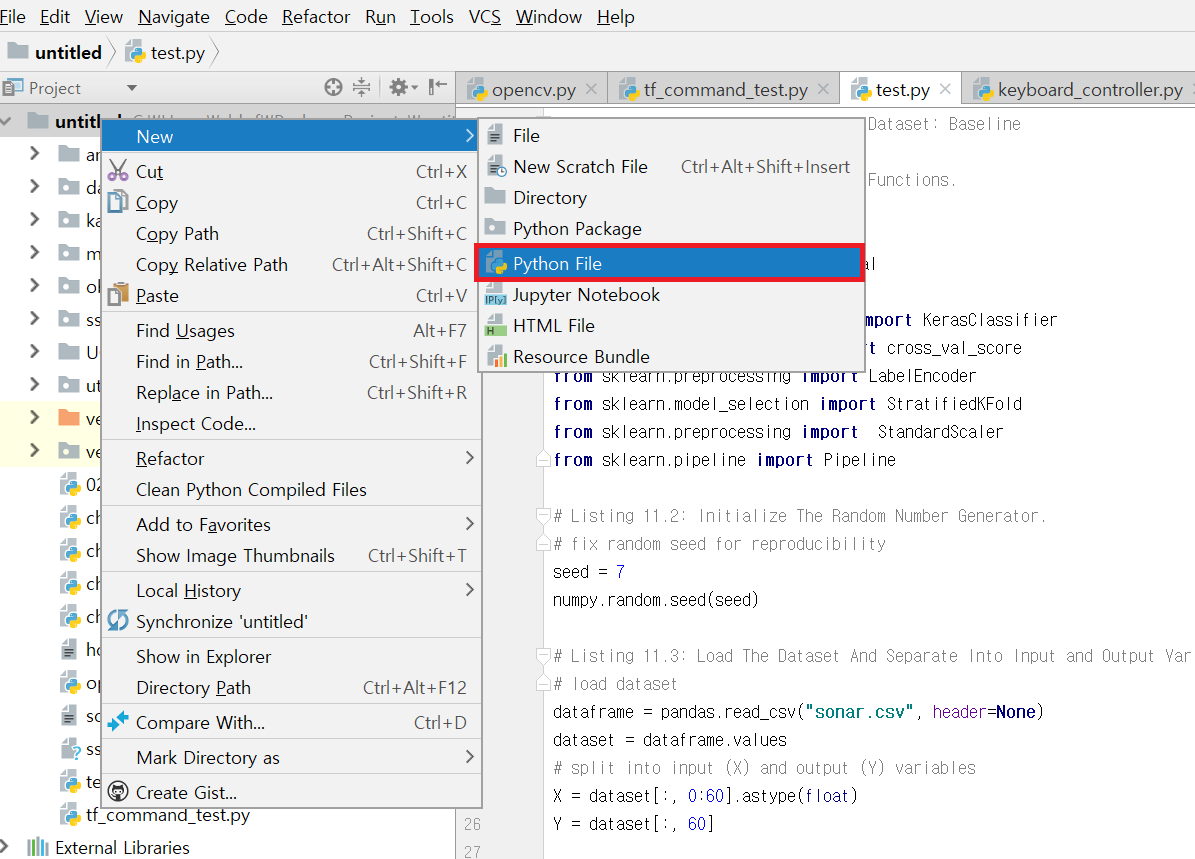Open the VCS menu
1195x859 pixels.
[x=485, y=17]
